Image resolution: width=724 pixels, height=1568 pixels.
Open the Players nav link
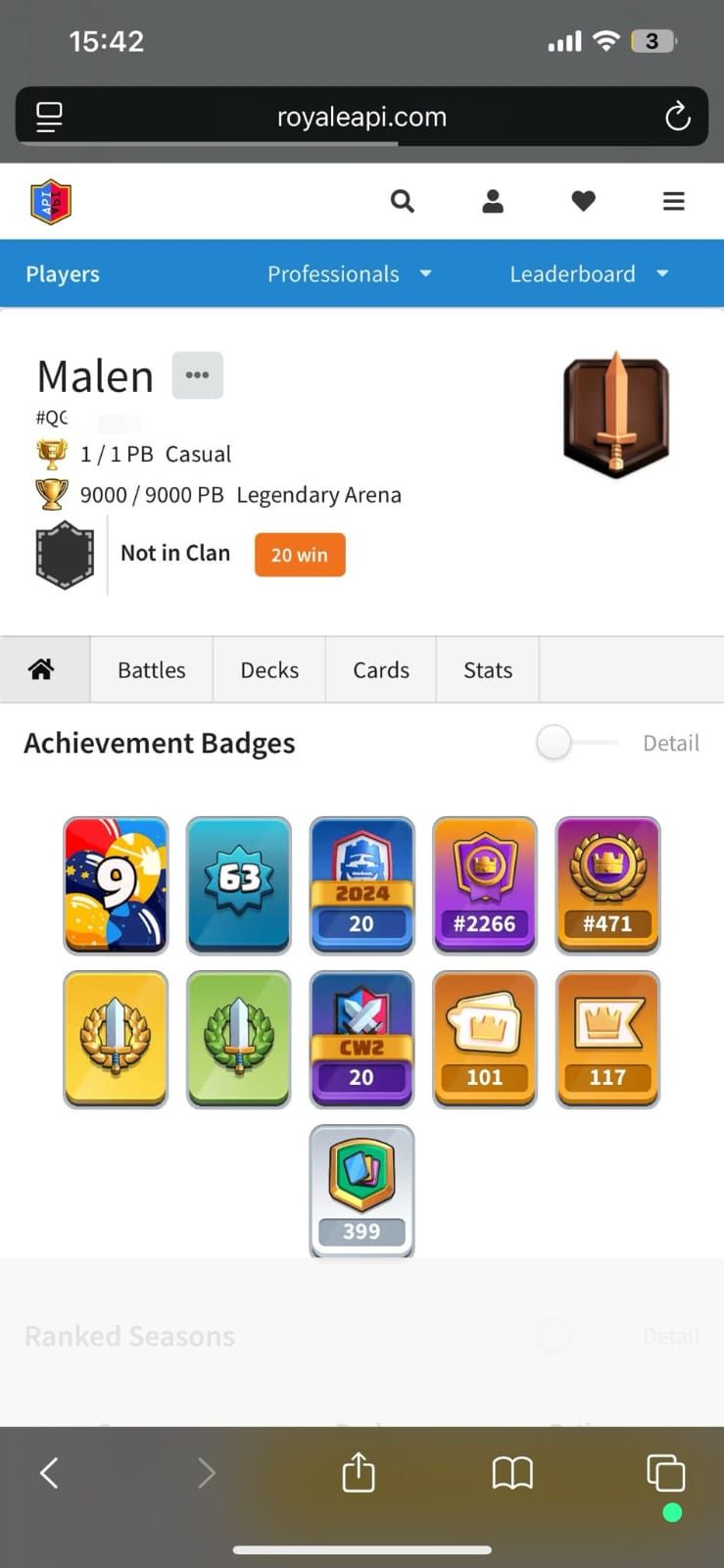(x=63, y=273)
